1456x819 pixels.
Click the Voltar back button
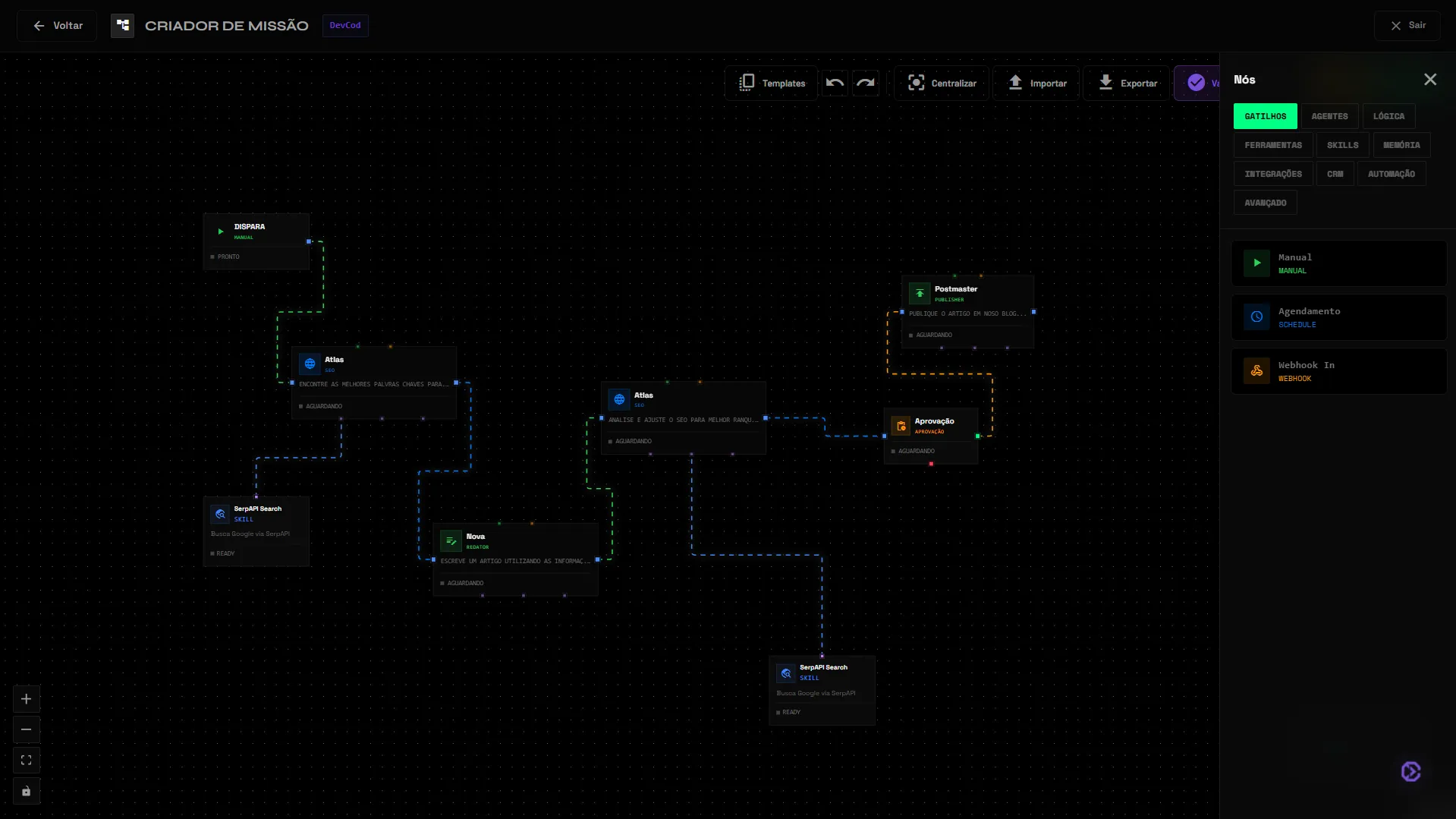(x=57, y=25)
